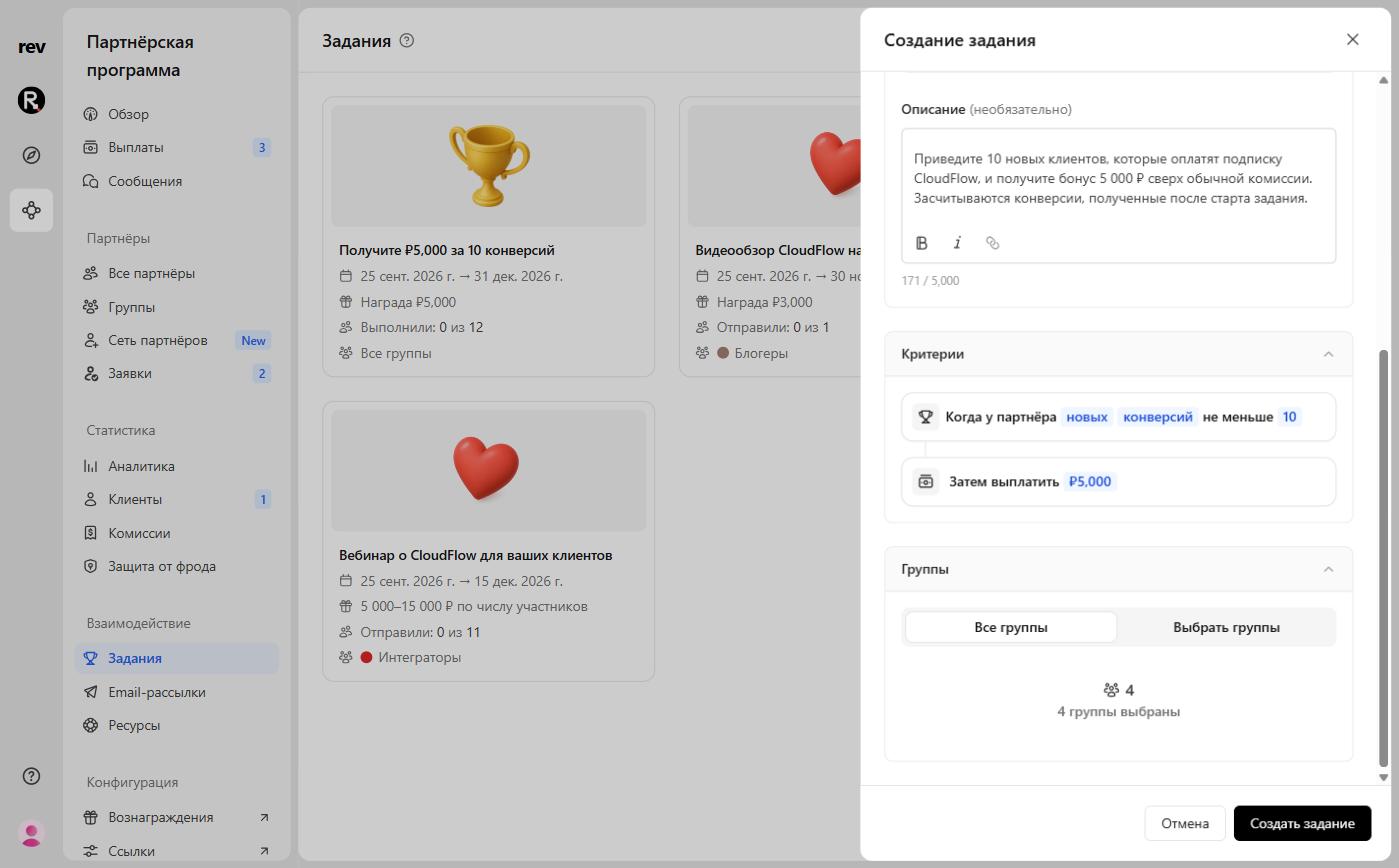1399x868 pixels.
Task: Click the Отмена button
Action: click(1185, 823)
